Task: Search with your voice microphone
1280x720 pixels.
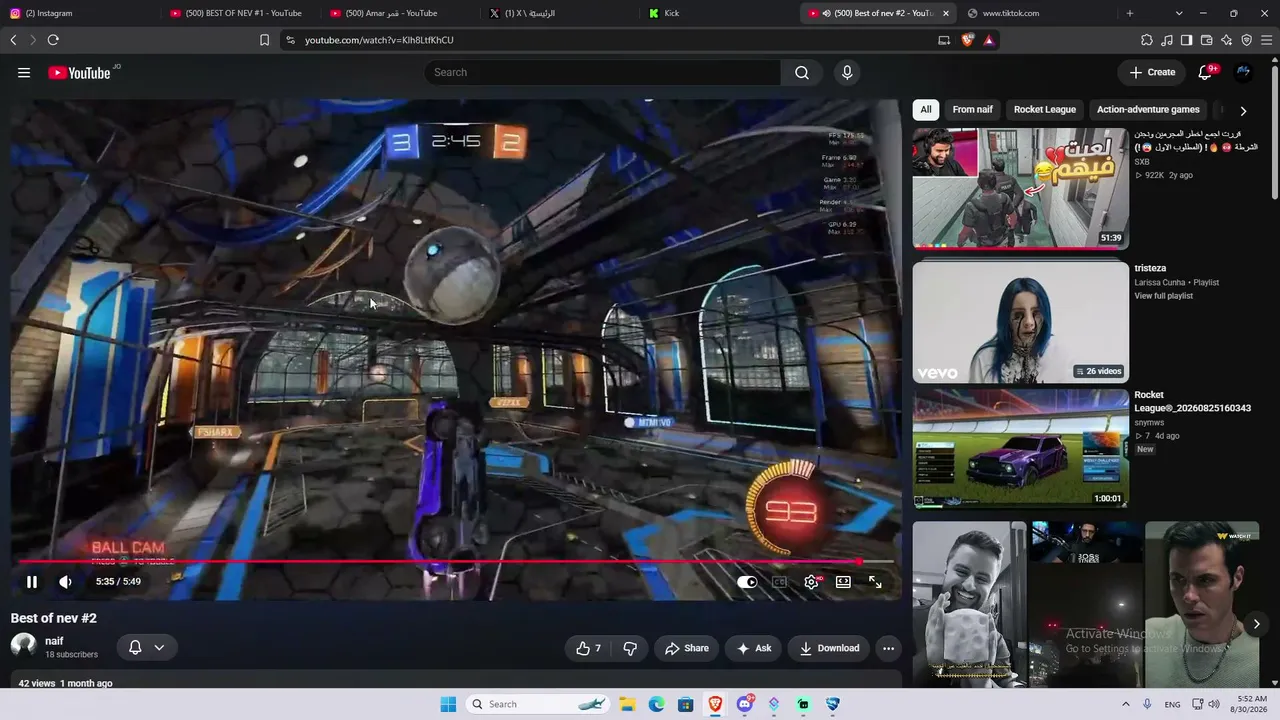Action: point(847,72)
